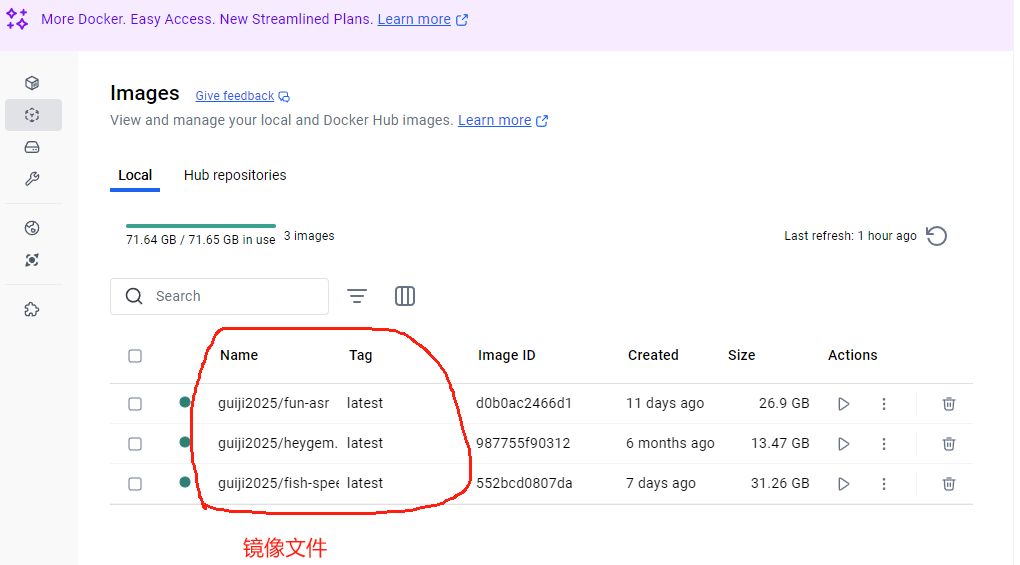Screen dimensions: 1020x565
Task: Tick the checkbox for guiji2025/fun-asr
Action: point(135,404)
